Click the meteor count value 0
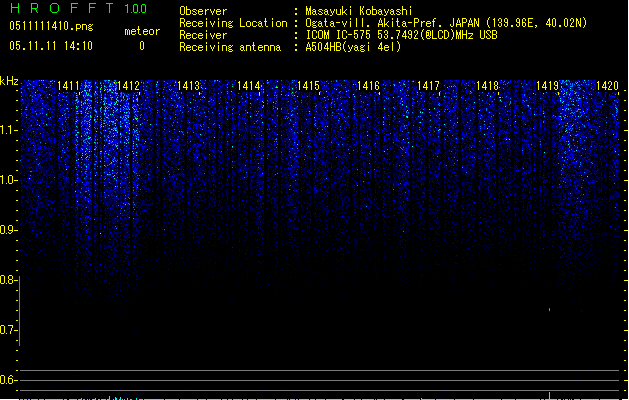The width and height of the screenshot is (629, 400). click(142, 46)
